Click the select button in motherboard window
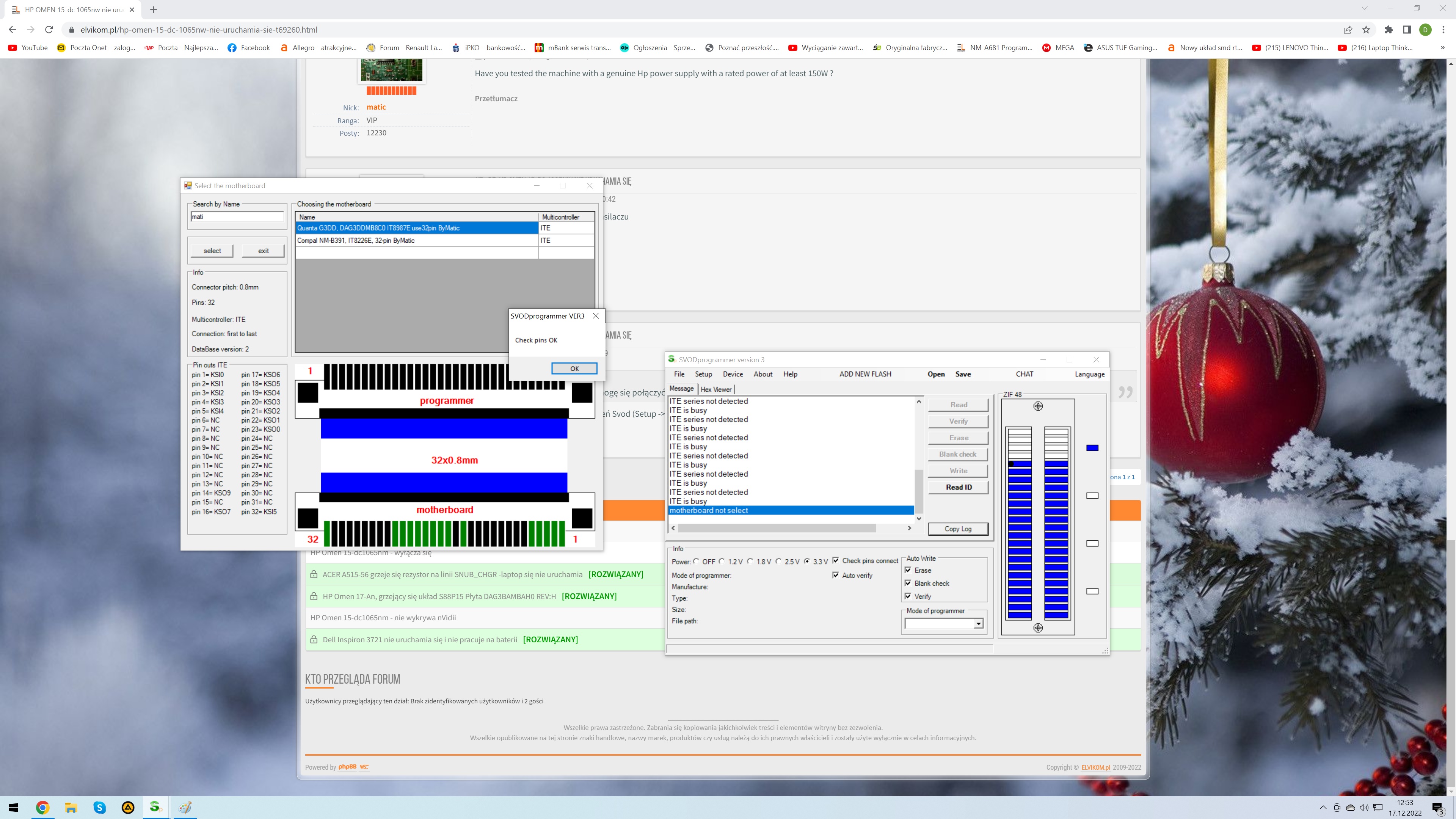The image size is (1456, 819). pos(212,250)
